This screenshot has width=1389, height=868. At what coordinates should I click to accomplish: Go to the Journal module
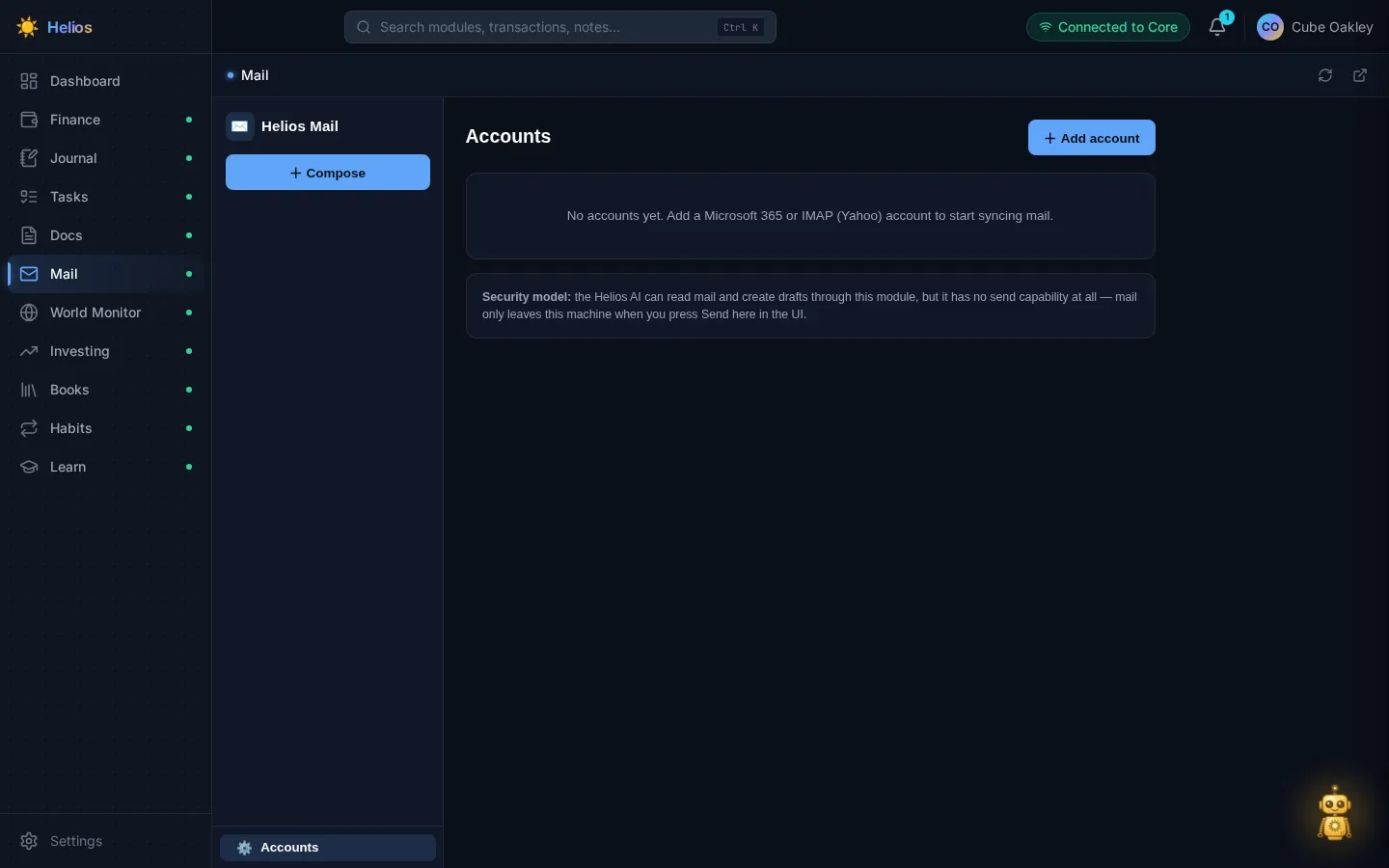click(106, 158)
